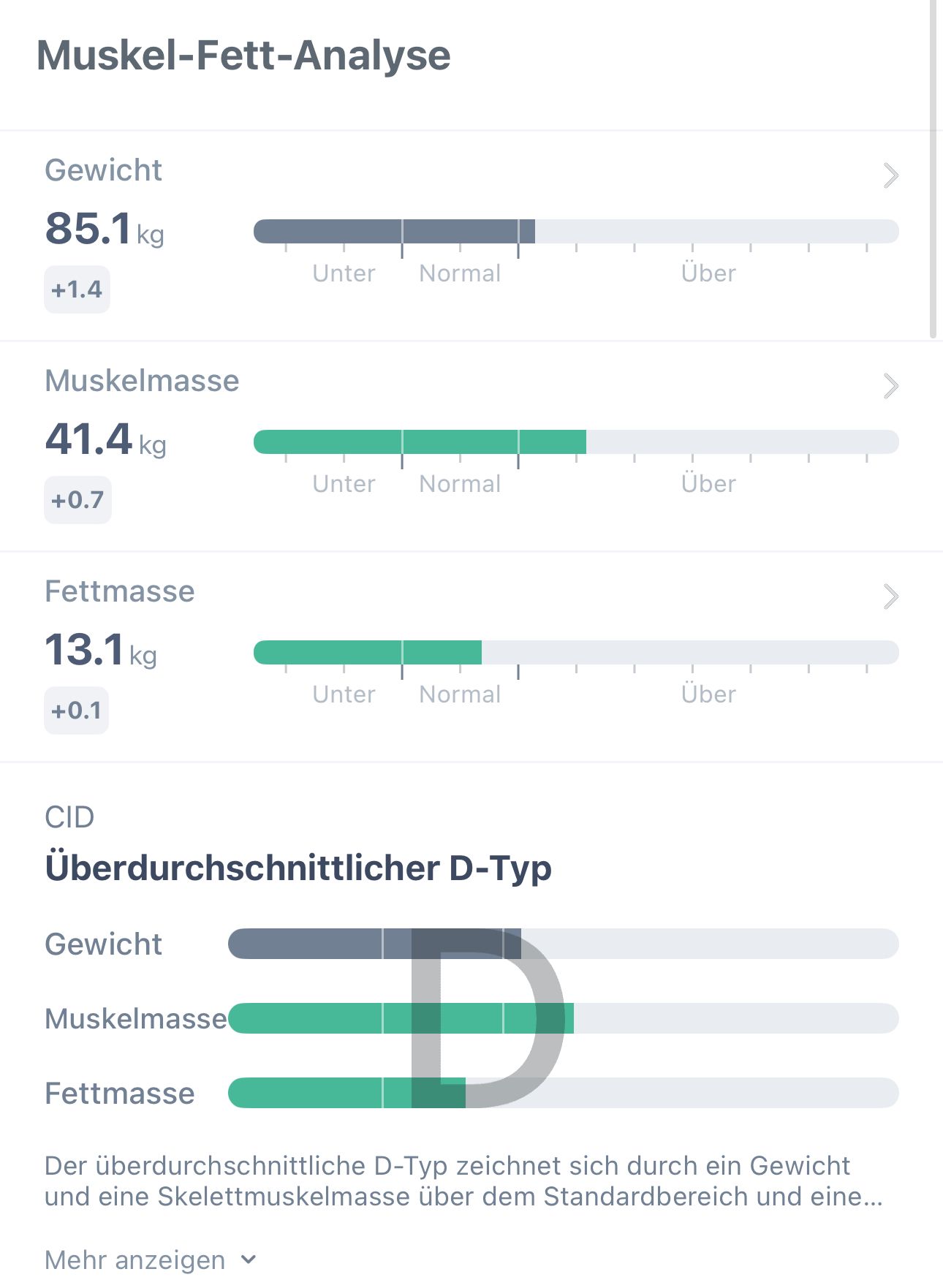This screenshot has height=1288, width=943.
Task: Select the 13.1 kg fat mass value
Action: 101,649
